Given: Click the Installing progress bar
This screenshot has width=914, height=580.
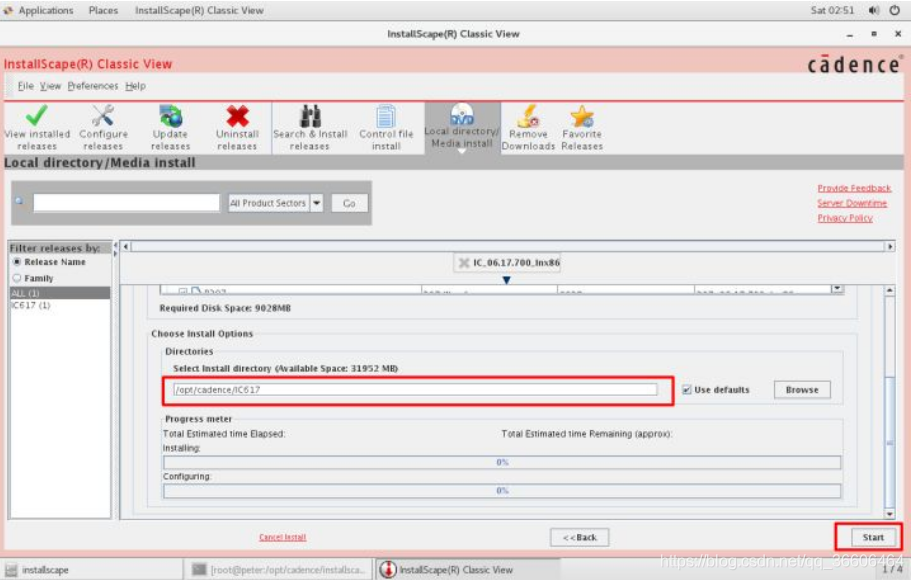Looking at the screenshot, I should tap(500, 463).
